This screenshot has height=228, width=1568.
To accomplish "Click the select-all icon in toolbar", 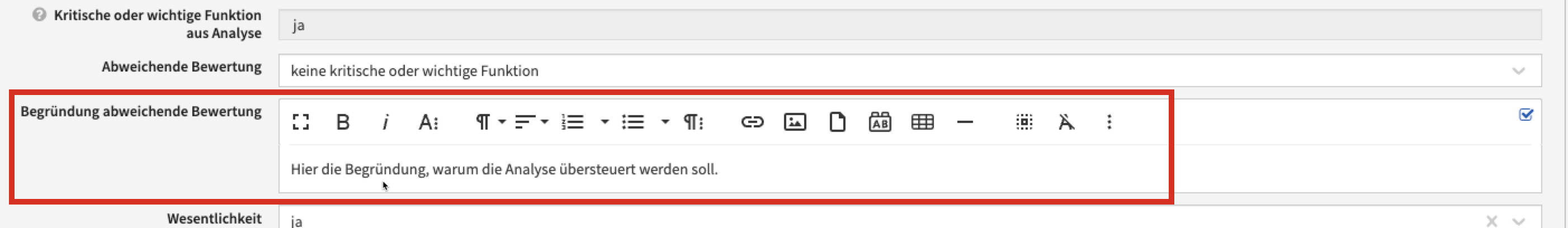I will pyautogui.click(x=1024, y=122).
